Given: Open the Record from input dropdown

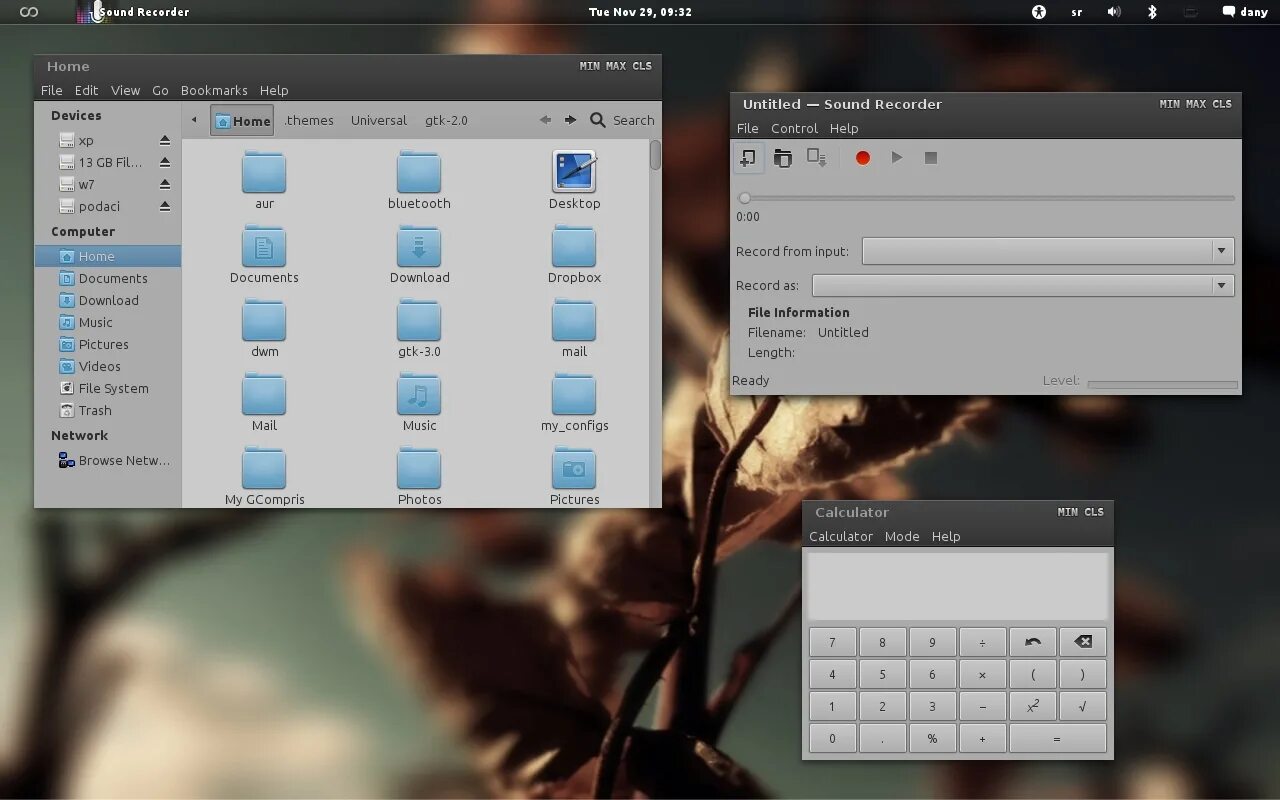Looking at the screenshot, I should pos(1048,251).
